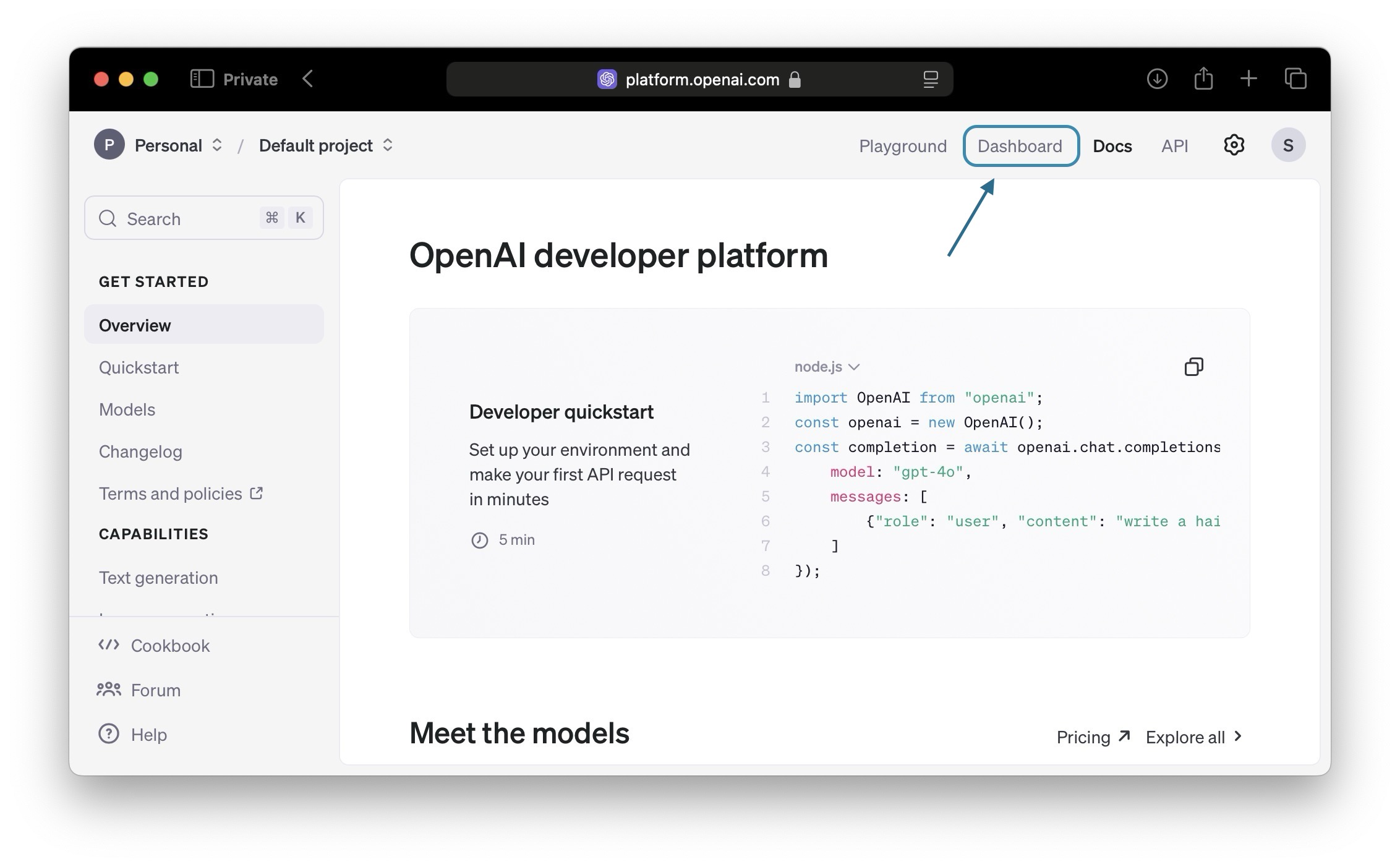Click Explore all models link
This screenshot has height=867, width=1400.
(1193, 737)
